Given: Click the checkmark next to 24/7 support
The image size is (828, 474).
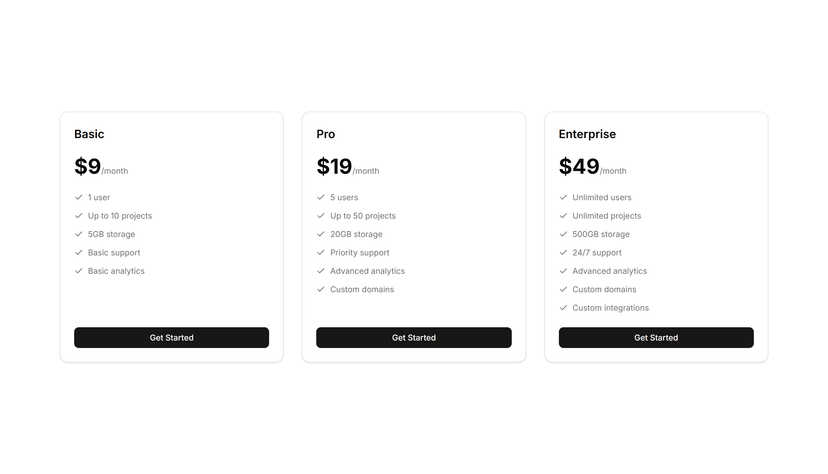Looking at the screenshot, I should tap(563, 253).
